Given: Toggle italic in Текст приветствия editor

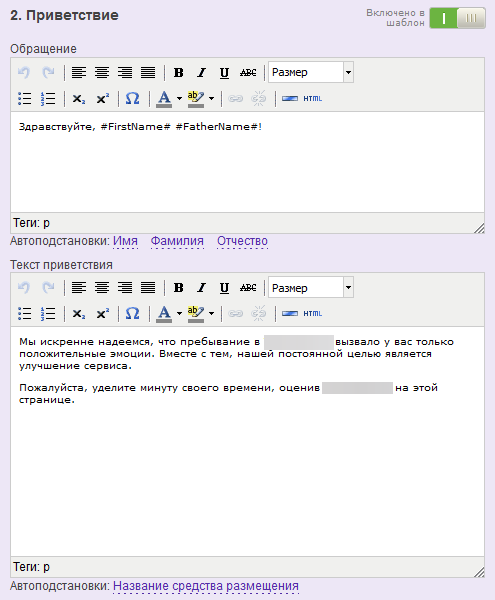Looking at the screenshot, I should tap(202, 287).
